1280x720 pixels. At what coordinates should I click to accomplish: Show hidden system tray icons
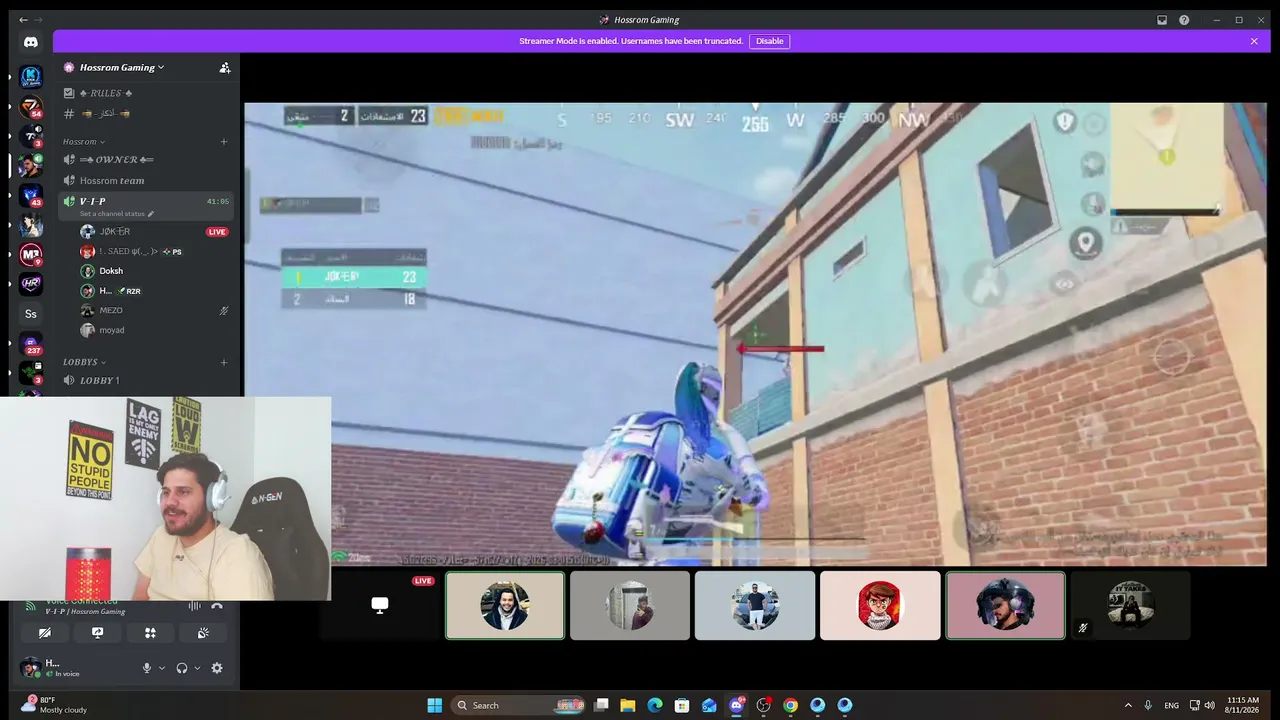(x=1128, y=705)
